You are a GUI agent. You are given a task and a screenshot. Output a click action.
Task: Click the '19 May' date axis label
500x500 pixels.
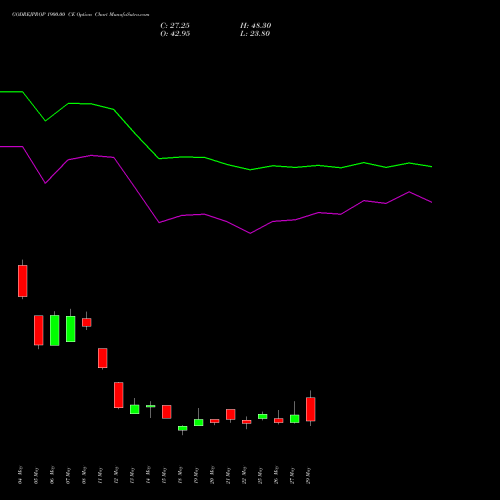[x=196, y=475]
